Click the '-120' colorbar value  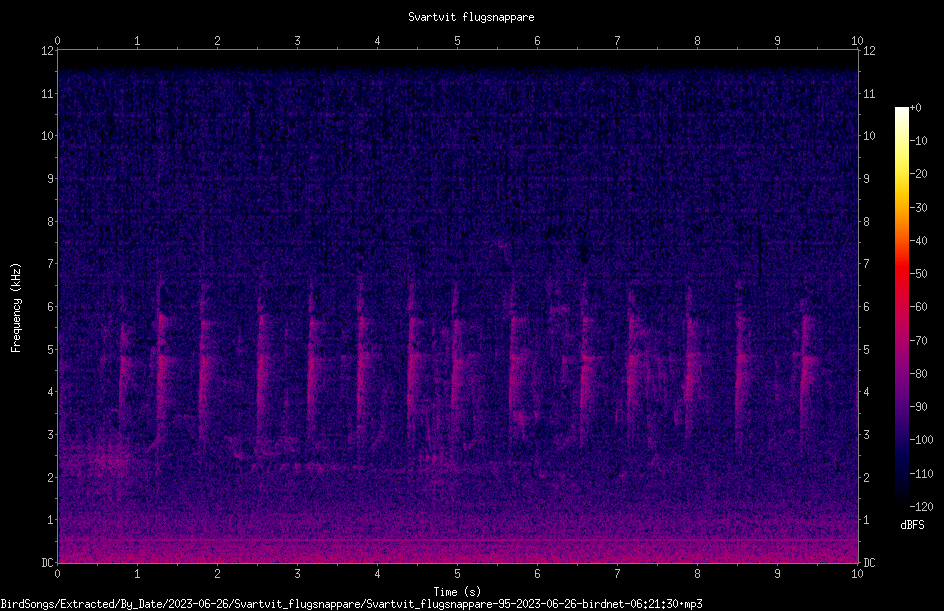(x=921, y=507)
